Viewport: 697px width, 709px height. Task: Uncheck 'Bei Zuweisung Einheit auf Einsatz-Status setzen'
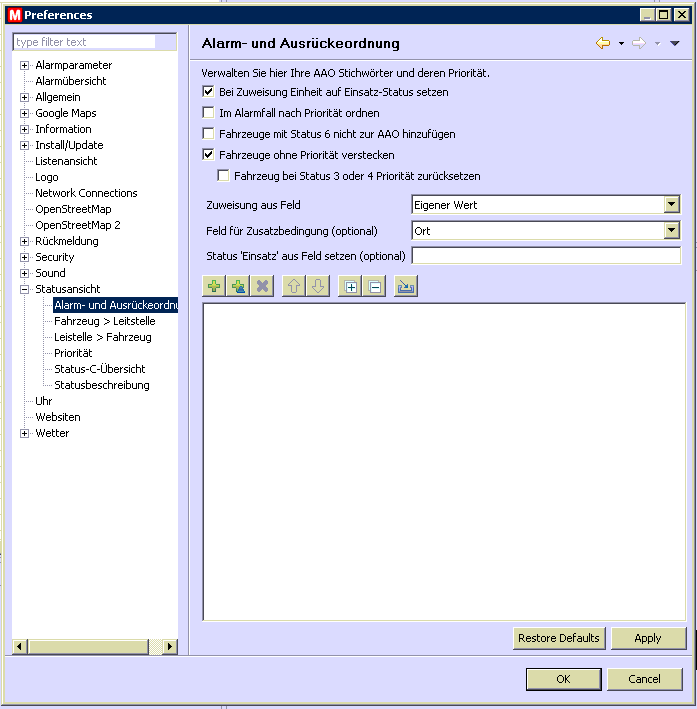click(x=209, y=92)
